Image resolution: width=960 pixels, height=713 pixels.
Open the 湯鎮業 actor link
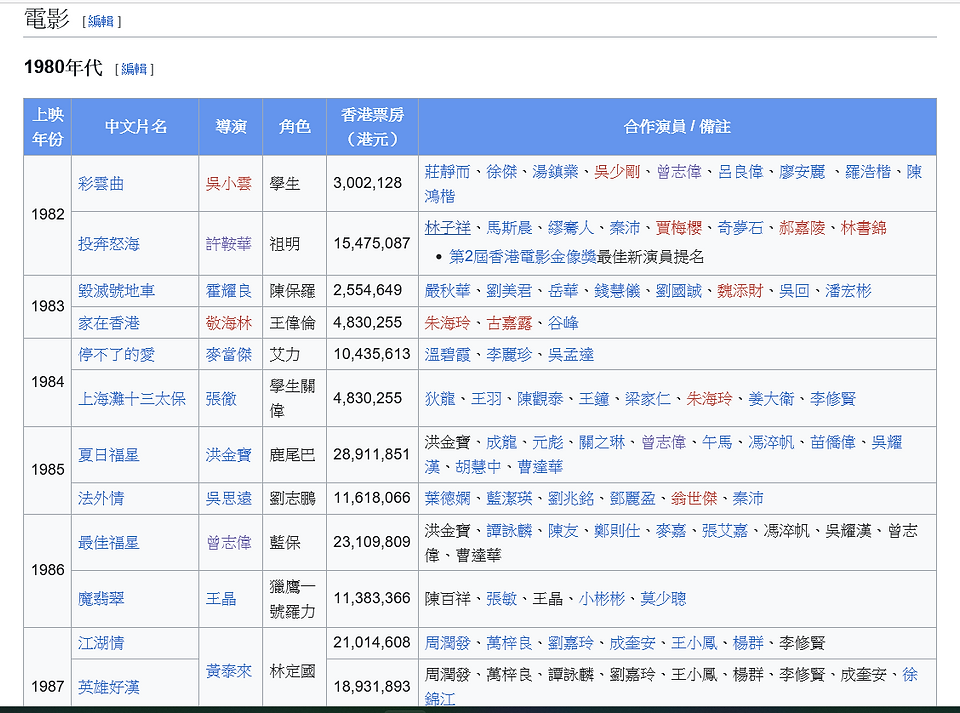coord(555,171)
